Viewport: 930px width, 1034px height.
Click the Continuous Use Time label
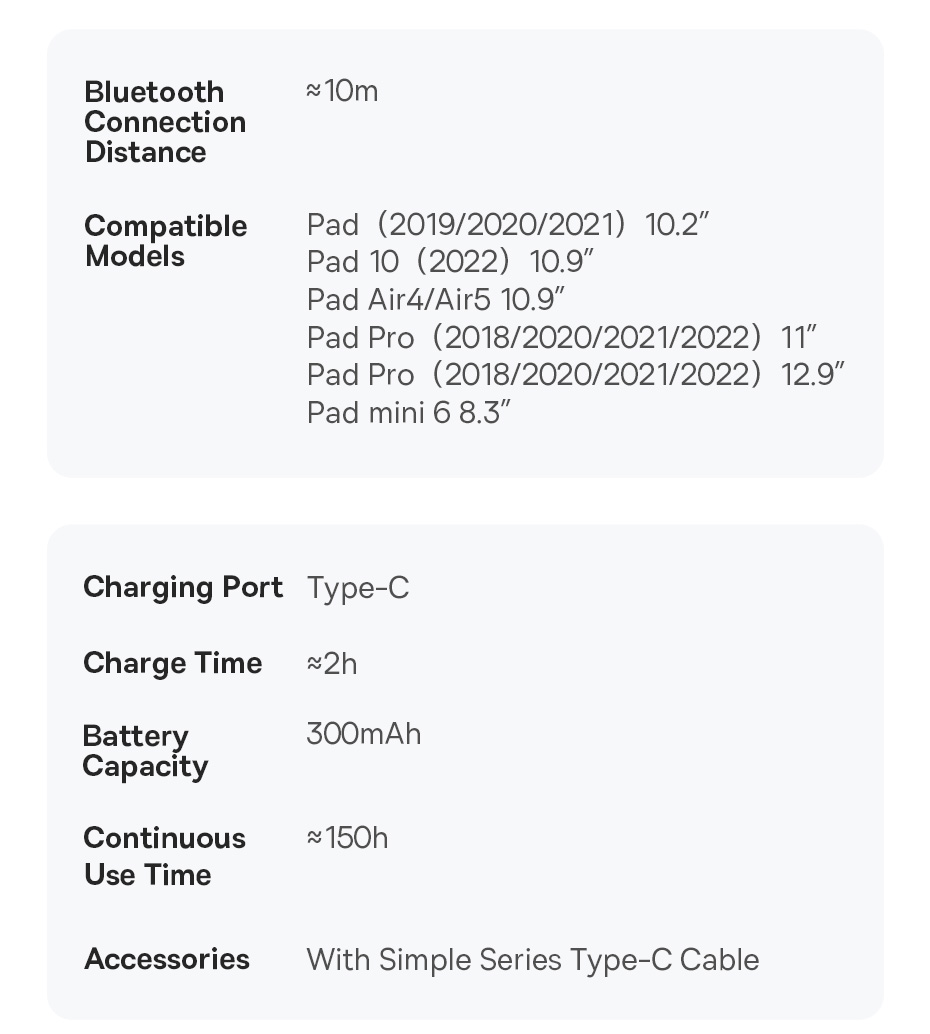164,856
